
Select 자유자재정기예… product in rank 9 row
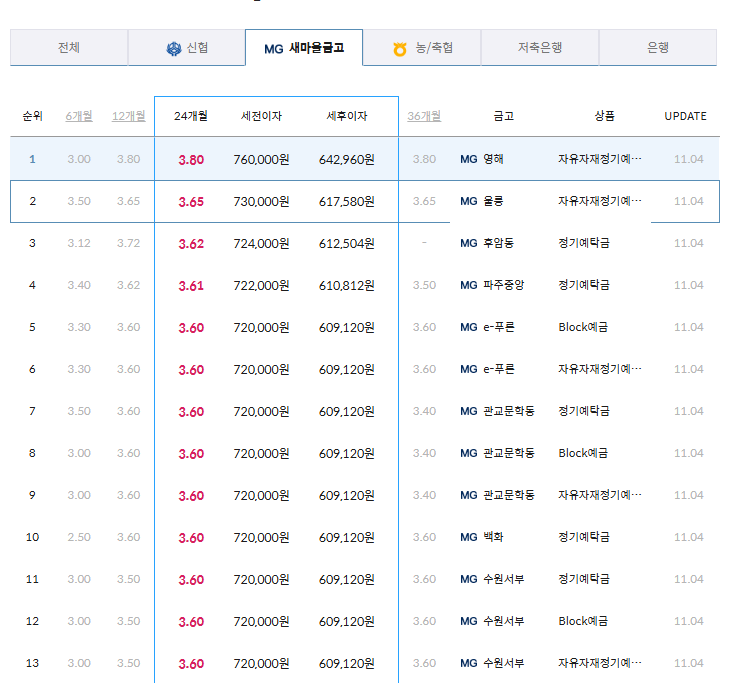point(600,495)
